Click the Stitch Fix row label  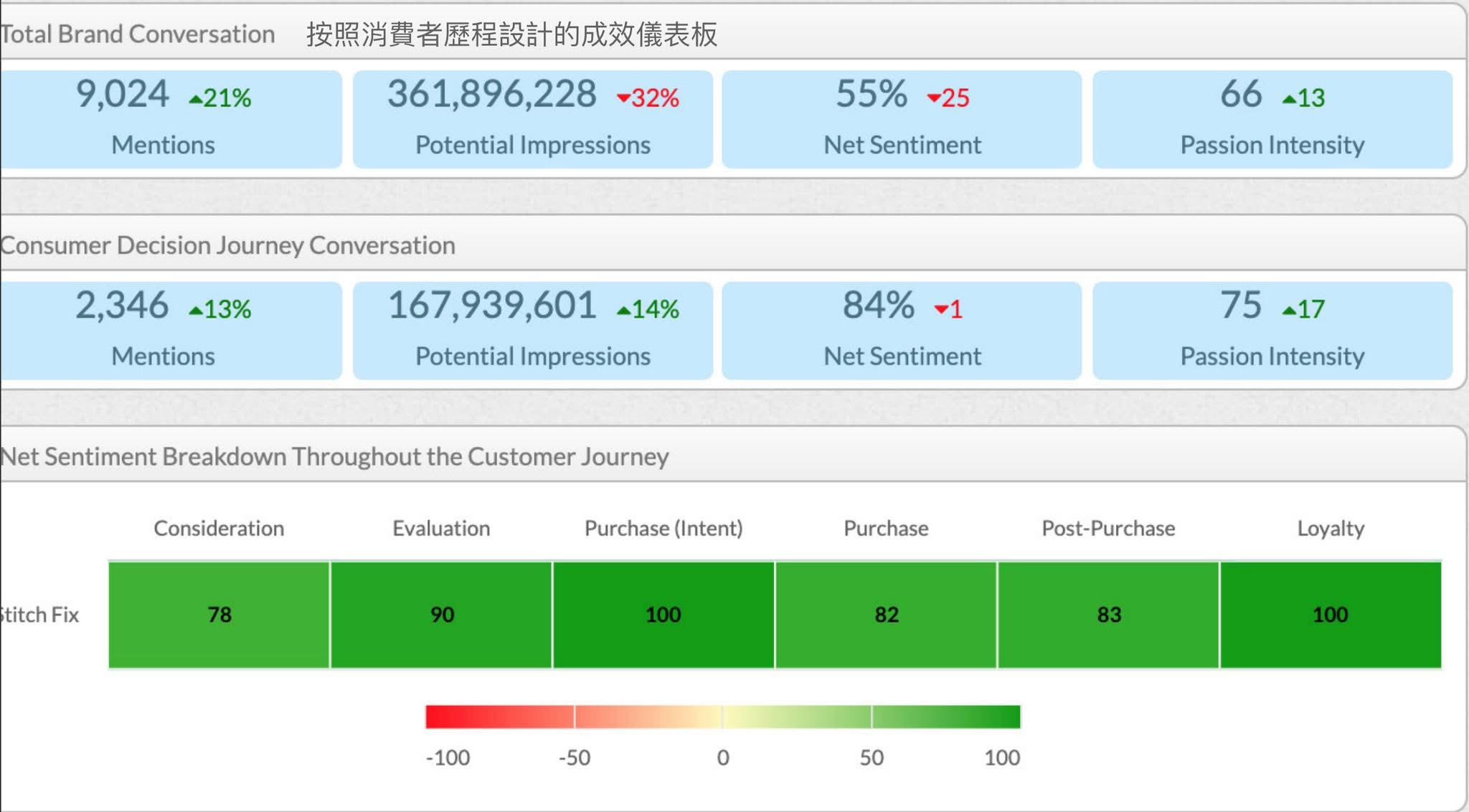pos(39,615)
